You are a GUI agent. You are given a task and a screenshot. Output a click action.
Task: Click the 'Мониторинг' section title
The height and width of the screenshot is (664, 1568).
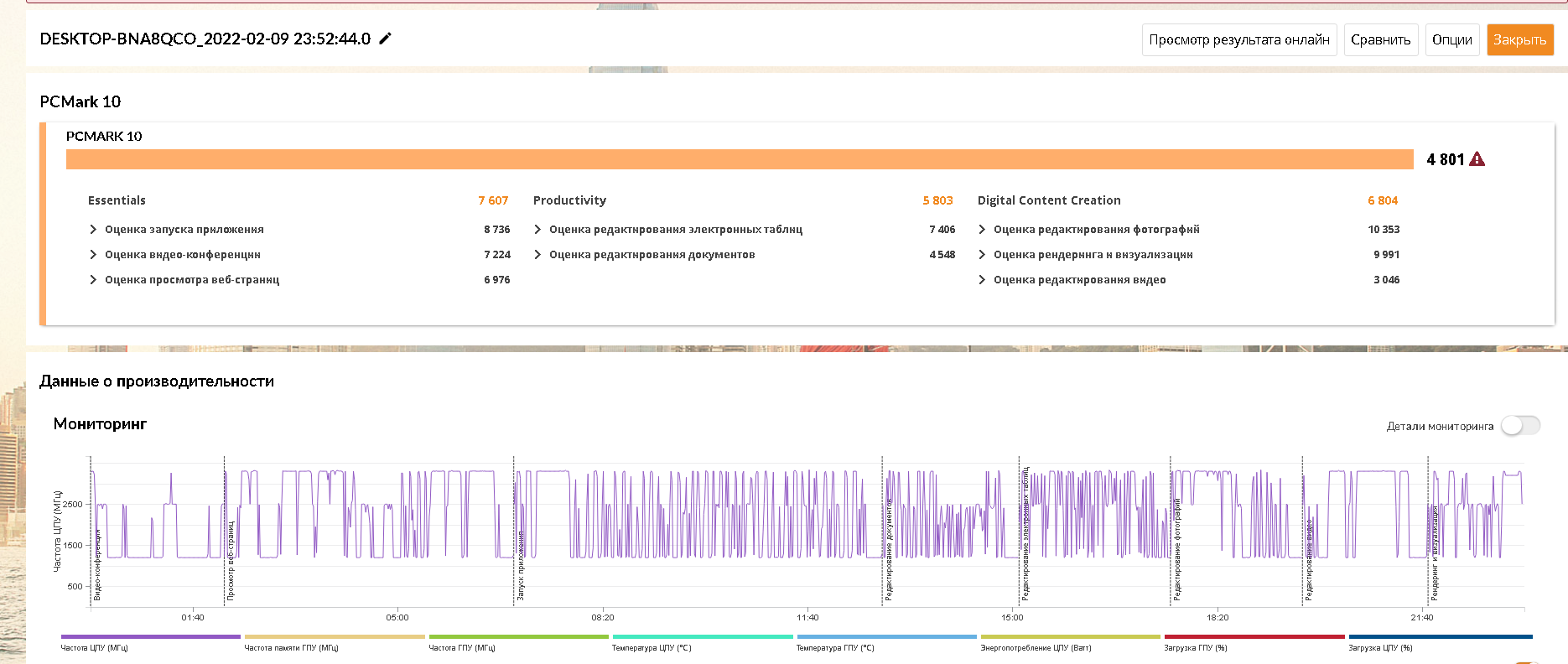(x=100, y=423)
